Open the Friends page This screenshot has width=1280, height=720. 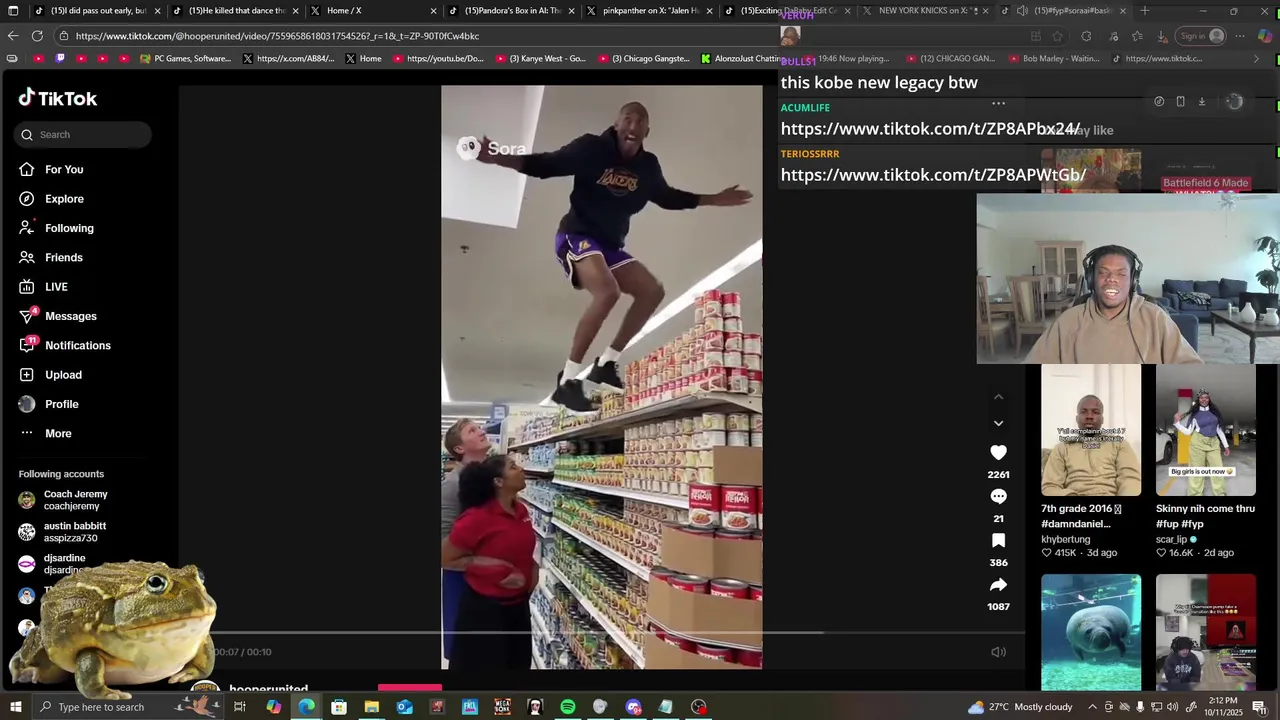(51, 257)
